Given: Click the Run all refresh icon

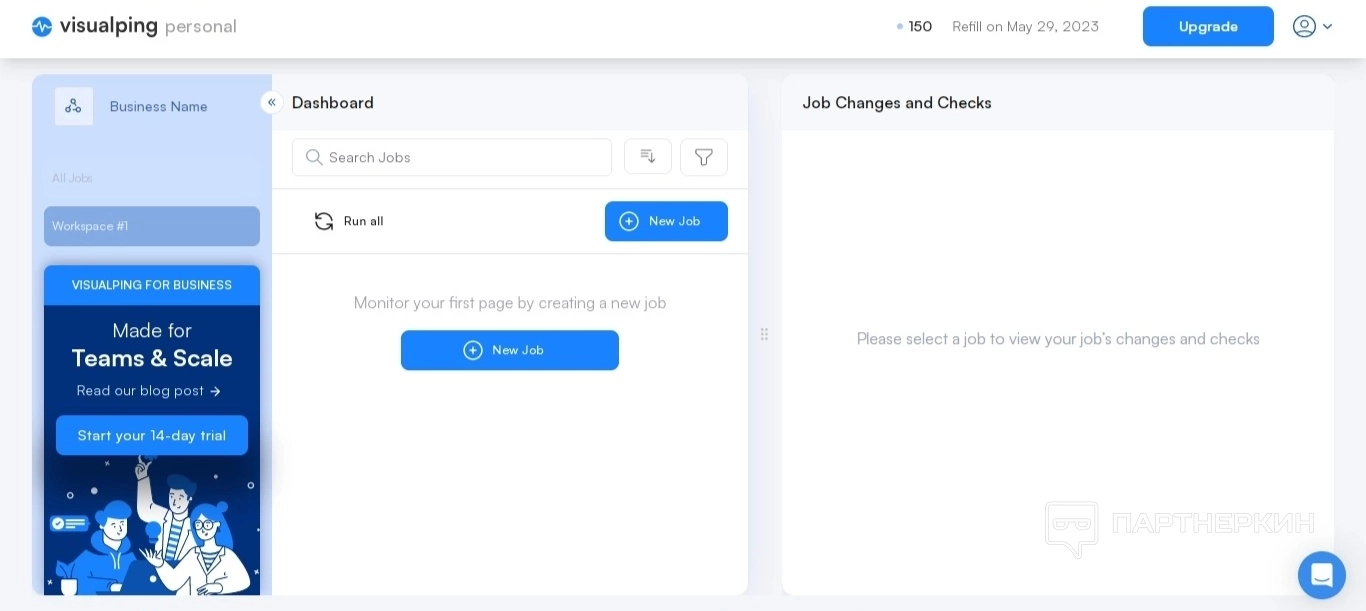Looking at the screenshot, I should click(x=324, y=221).
